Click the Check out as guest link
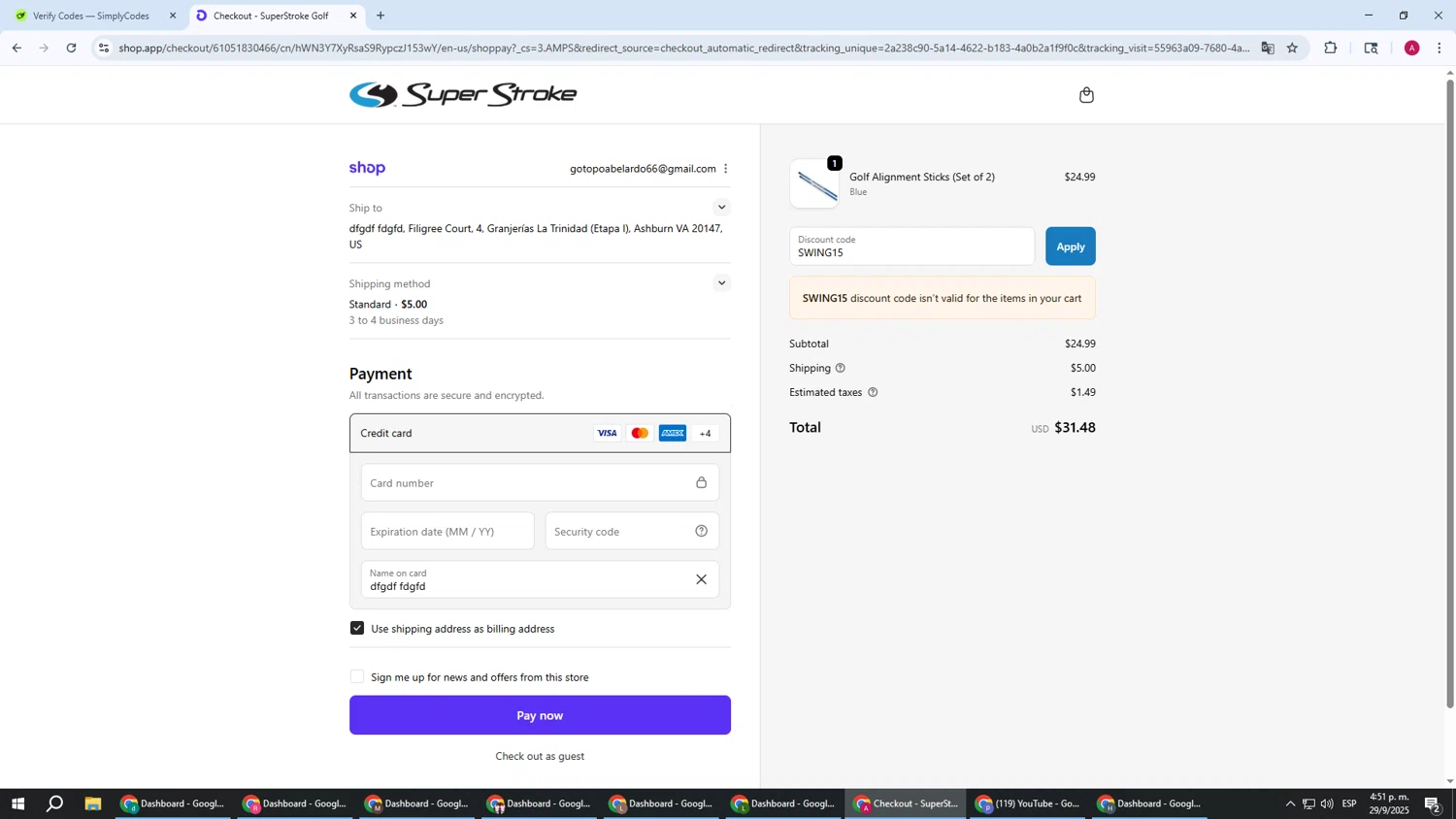 pos(540,756)
